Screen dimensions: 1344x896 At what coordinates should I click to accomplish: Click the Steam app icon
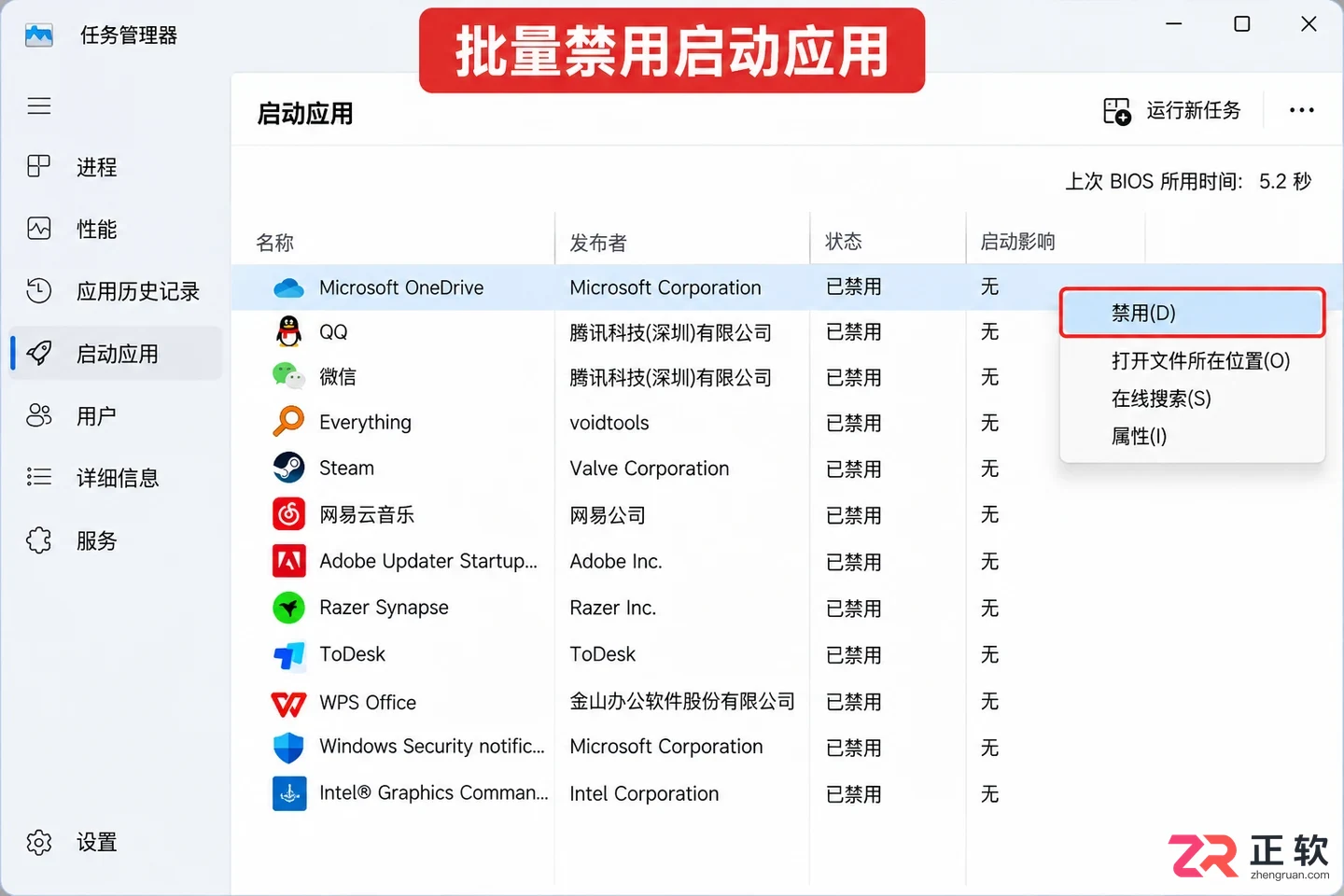[x=289, y=468]
